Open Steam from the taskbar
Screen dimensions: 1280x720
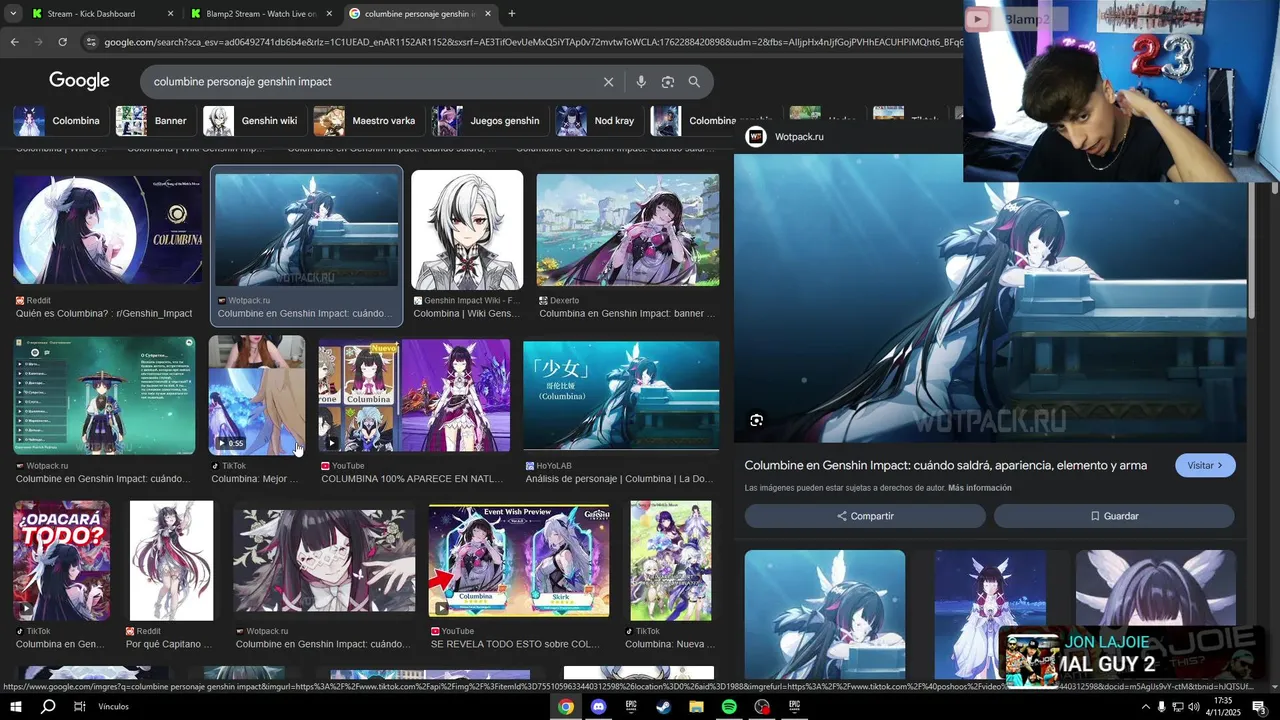click(x=664, y=707)
